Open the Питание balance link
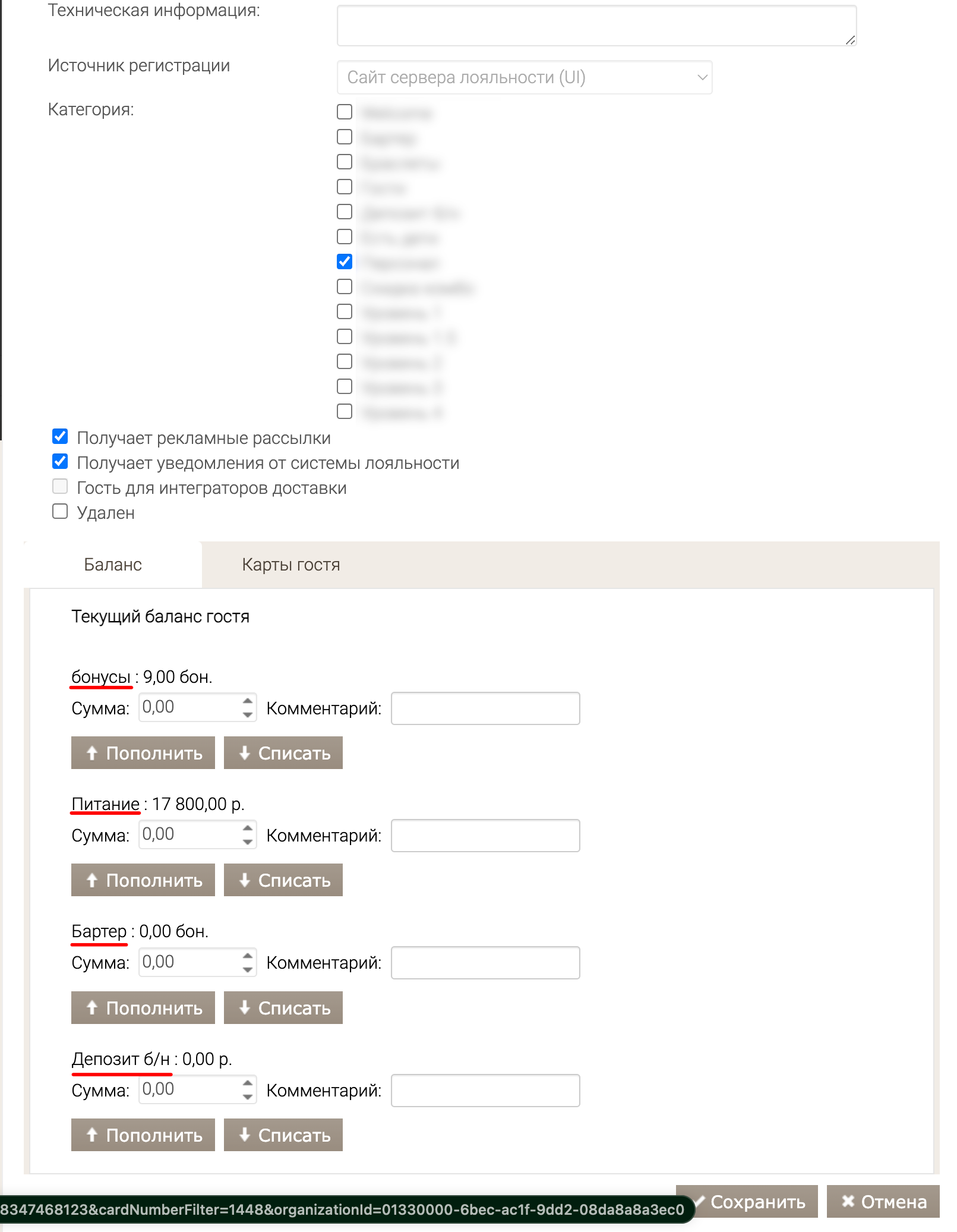 (106, 804)
